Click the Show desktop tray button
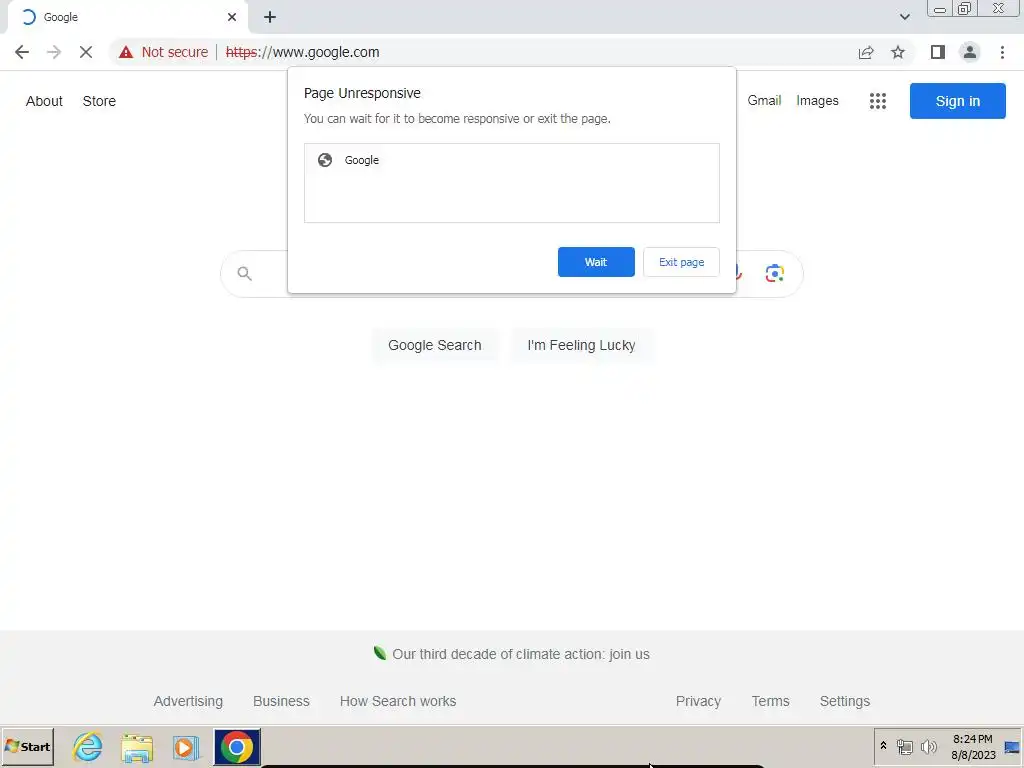 tap(1012, 746)
